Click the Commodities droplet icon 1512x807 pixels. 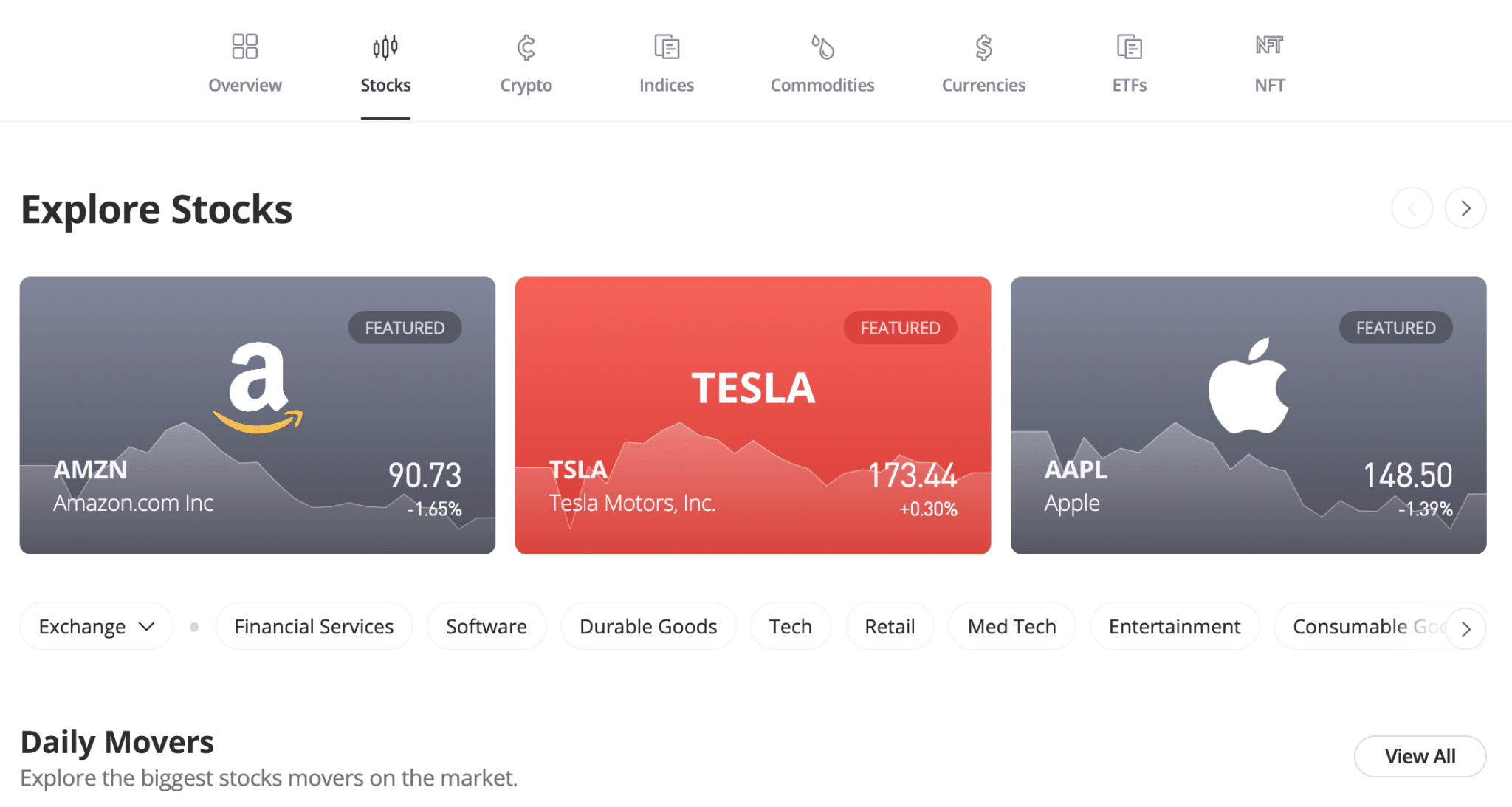tap(822, 47)
